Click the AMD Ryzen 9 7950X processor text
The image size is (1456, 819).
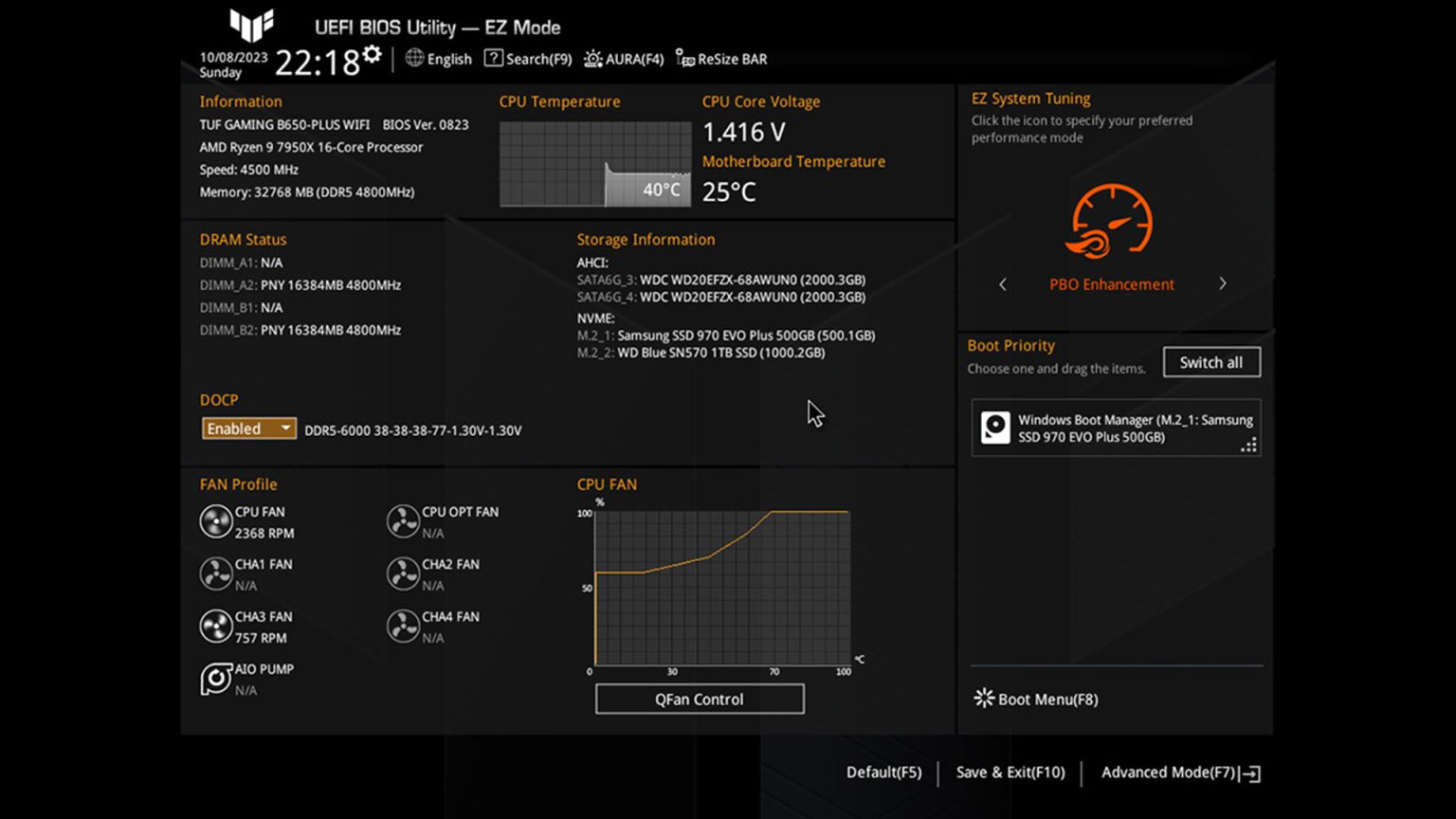tap(311, 147)
